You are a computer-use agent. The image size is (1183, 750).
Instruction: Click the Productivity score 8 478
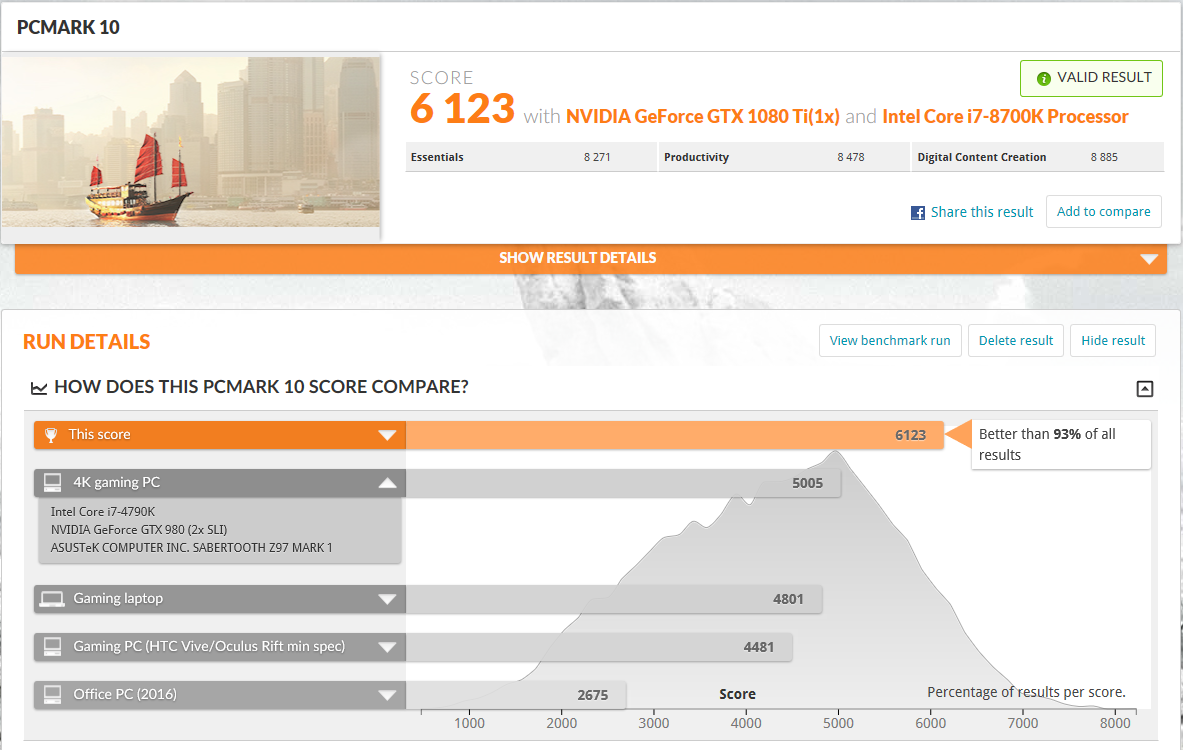pos(850,157)
